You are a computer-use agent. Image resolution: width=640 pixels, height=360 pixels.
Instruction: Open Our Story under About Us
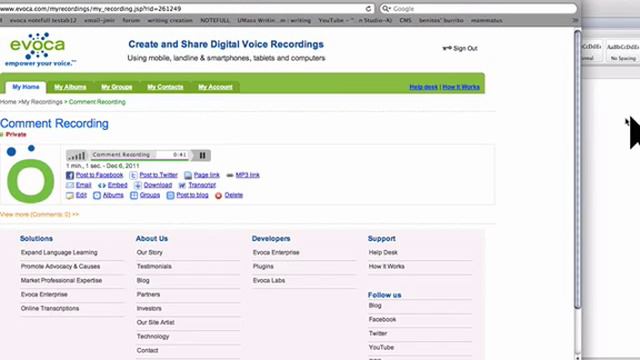click(150, 253)
